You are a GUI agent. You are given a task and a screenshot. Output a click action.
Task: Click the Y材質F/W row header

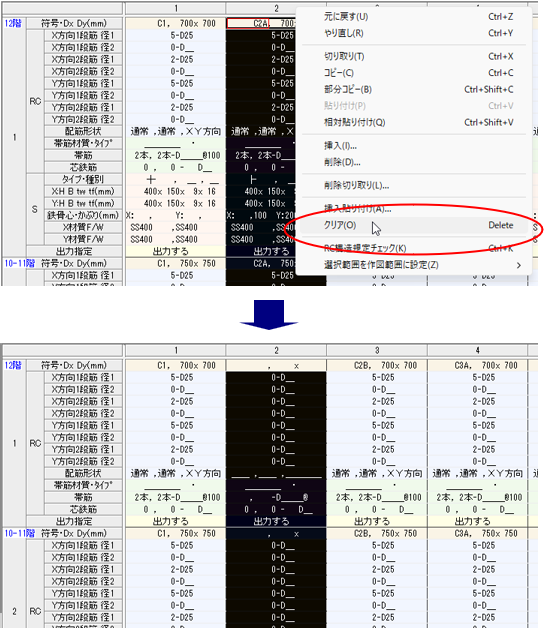tap(83, 239)
